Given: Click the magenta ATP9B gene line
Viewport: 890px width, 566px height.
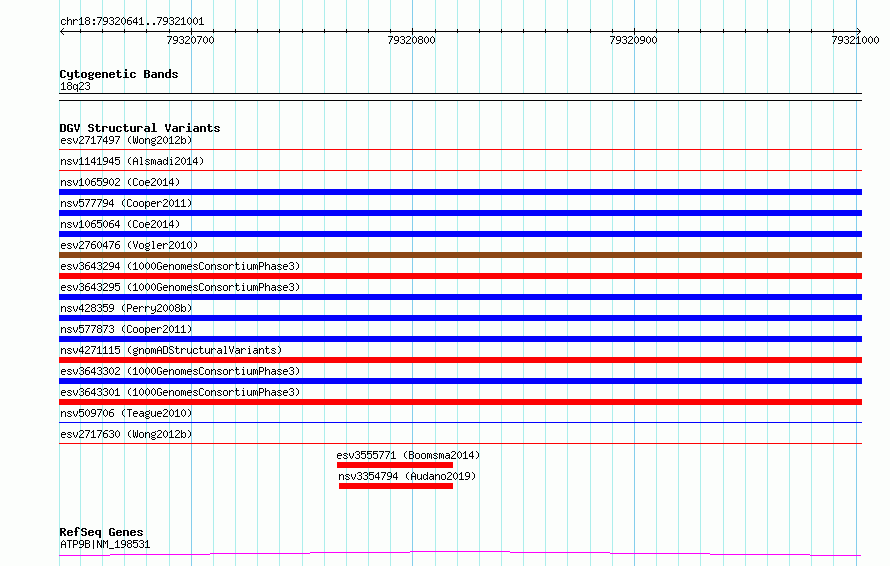Looking at the screenshot, I should [x=460, y=553].
